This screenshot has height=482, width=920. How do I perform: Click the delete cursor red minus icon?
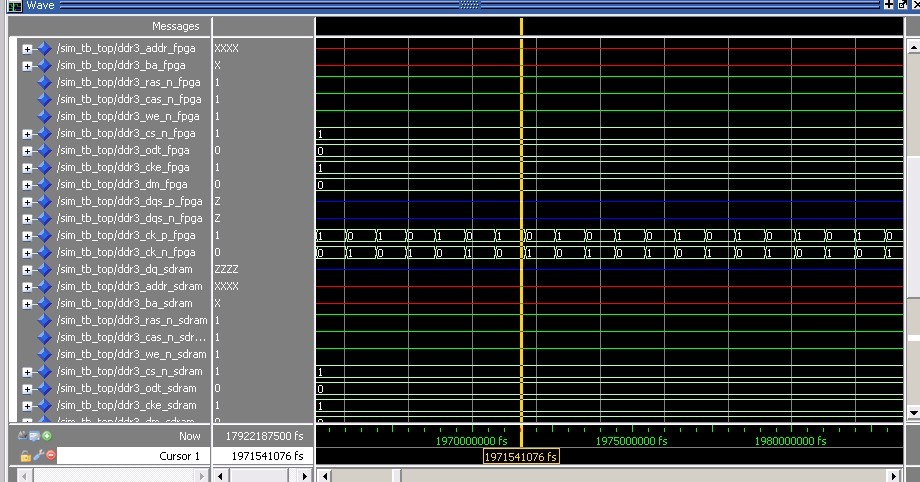pos(51,456)
